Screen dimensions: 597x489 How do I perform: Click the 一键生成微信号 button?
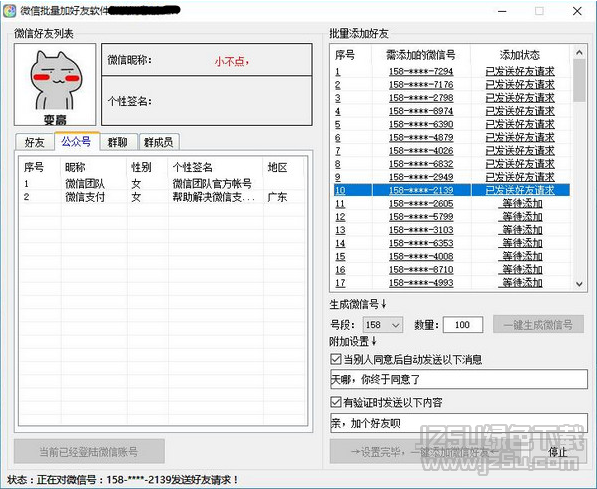[x=538, y=324]
